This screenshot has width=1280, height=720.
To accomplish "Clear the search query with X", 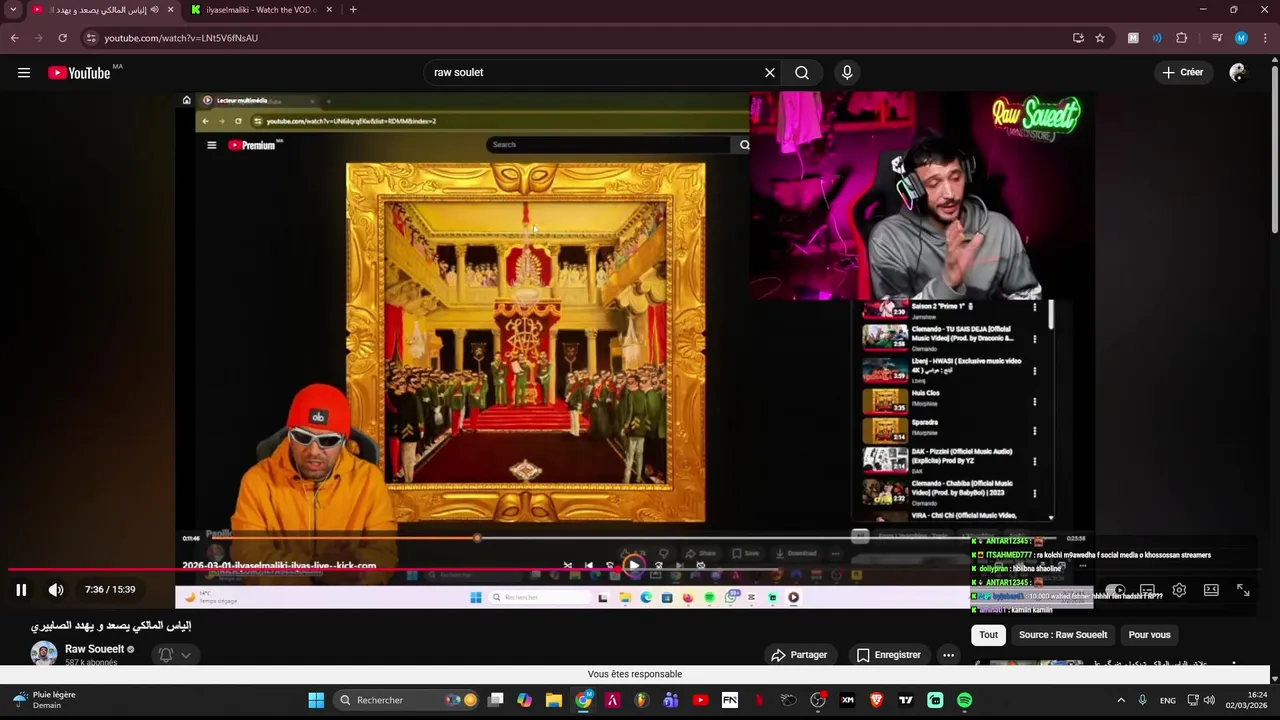I will (x=770, y=72).
